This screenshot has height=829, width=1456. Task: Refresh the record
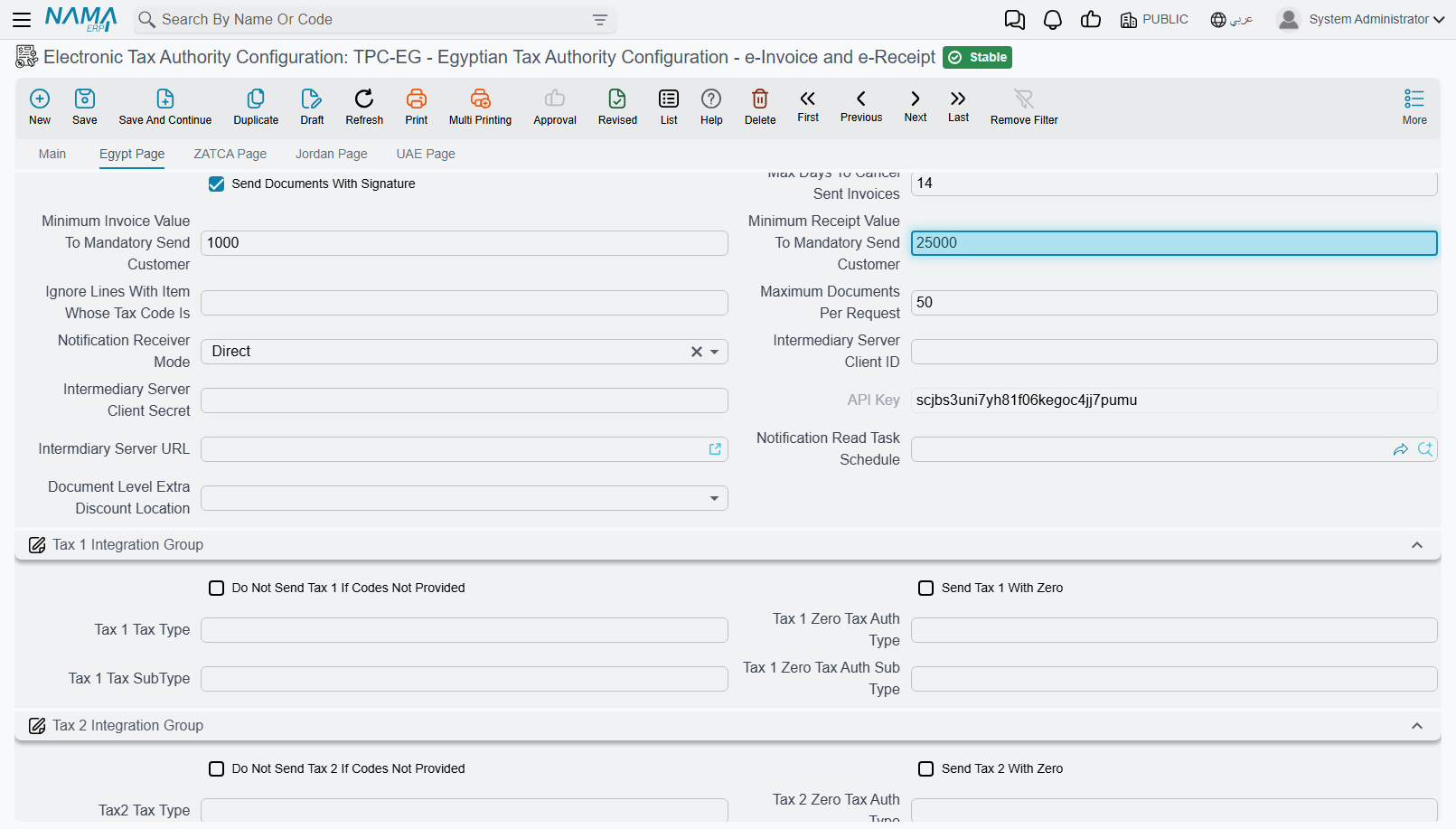(x=364, y=99)
